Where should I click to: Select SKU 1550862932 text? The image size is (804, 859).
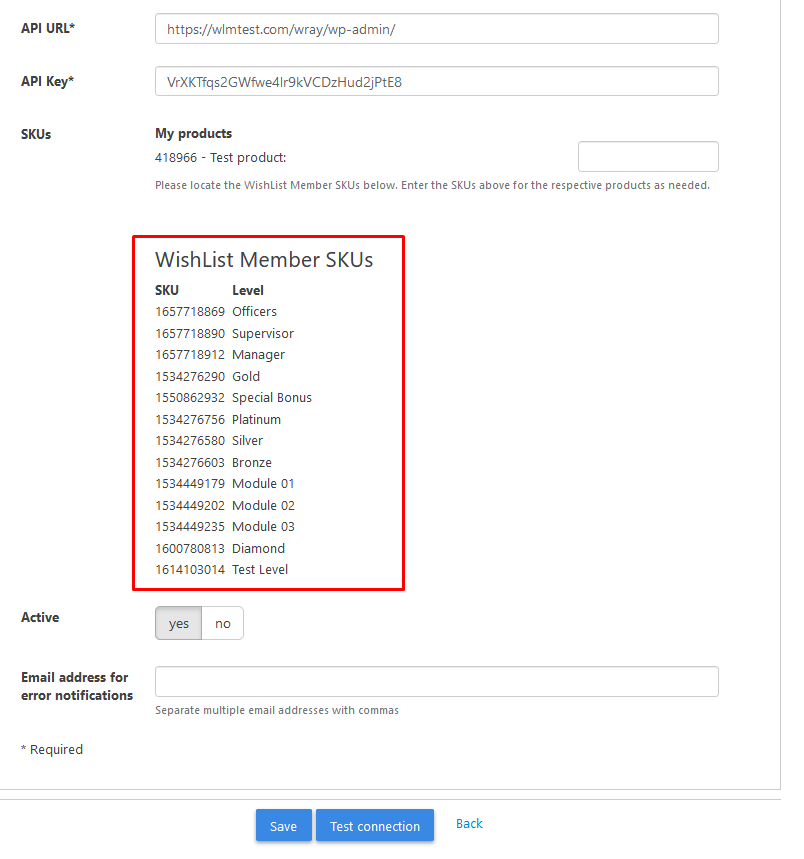click(x=190, y=398)
